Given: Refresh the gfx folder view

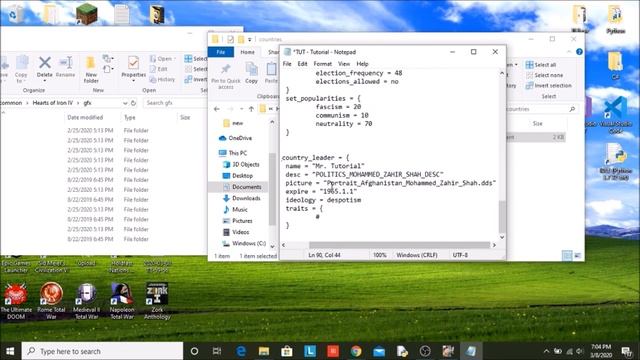Looking at the screenshot, I should point(133,103).
